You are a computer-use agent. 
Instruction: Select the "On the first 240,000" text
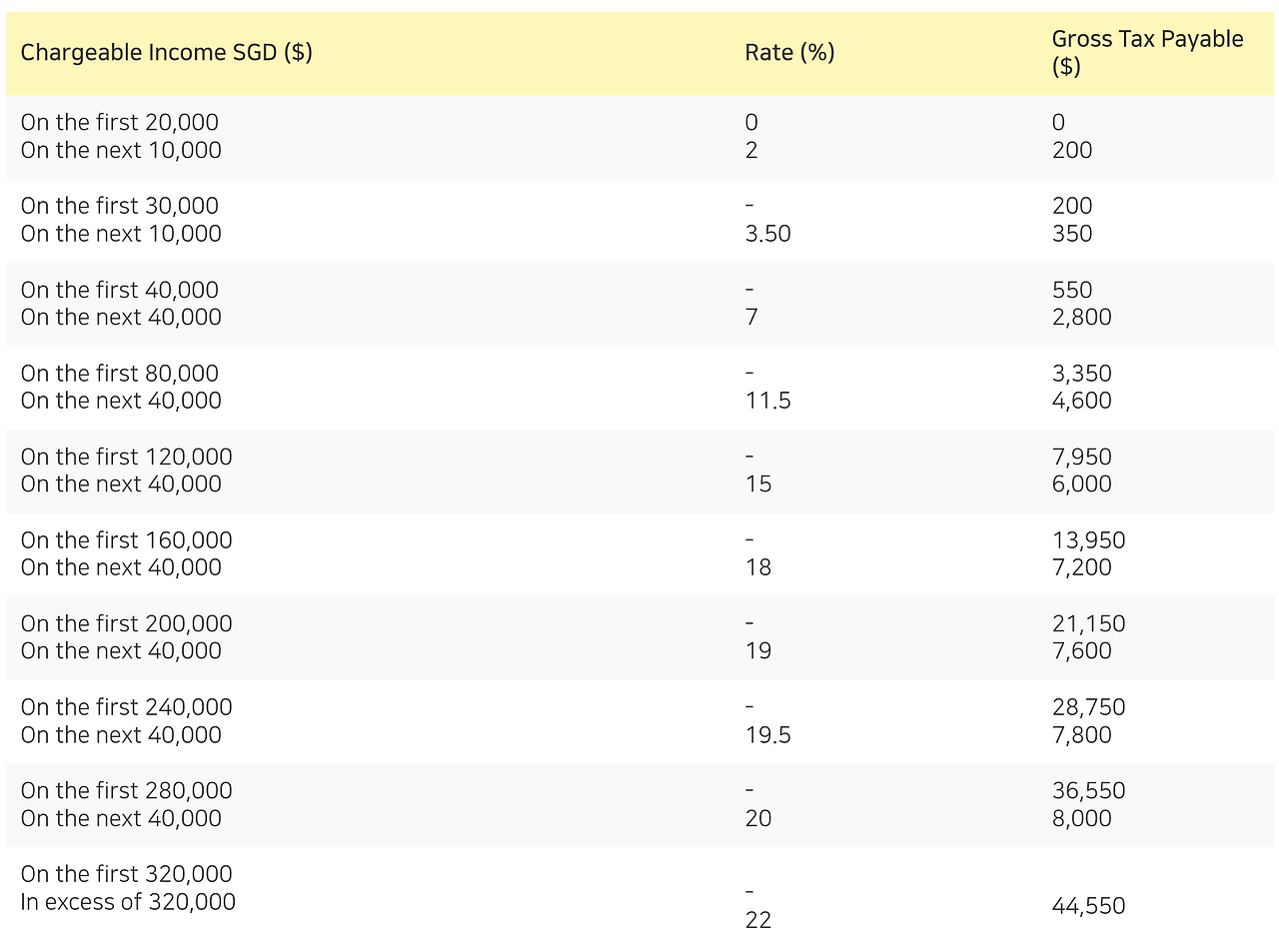click(x=126, y=707)
